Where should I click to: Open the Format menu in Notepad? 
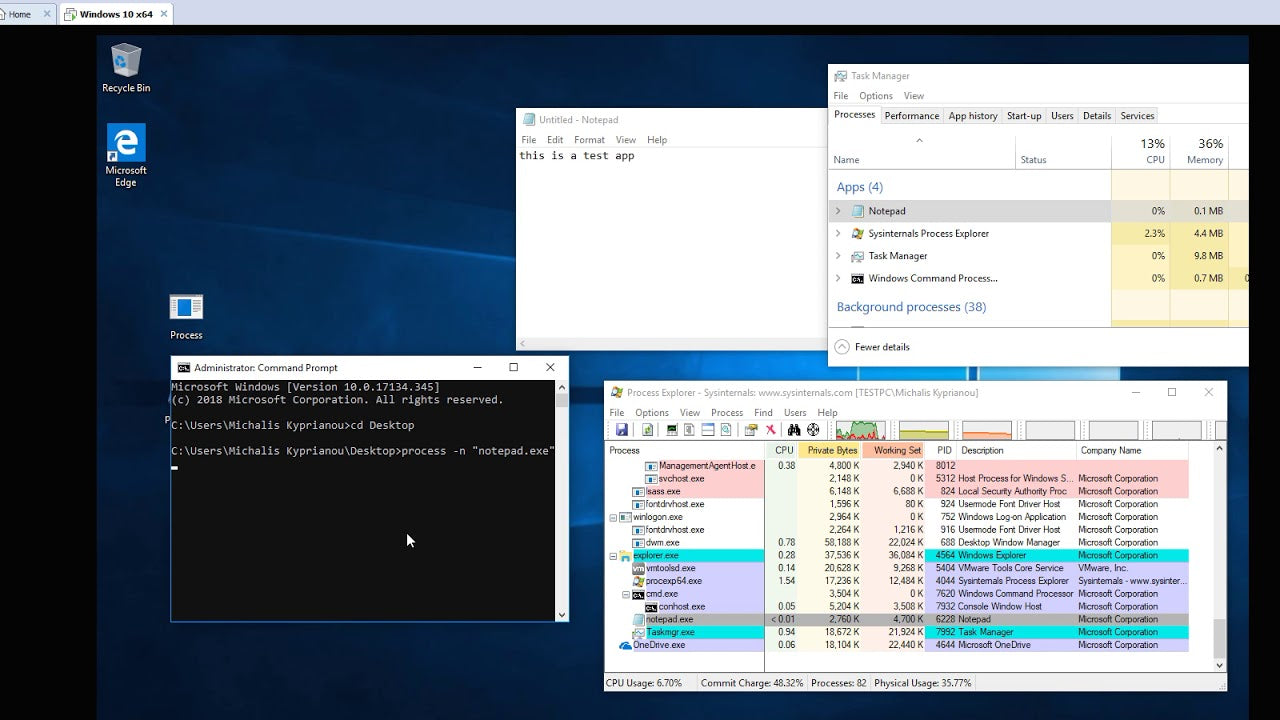coord(589,140)
